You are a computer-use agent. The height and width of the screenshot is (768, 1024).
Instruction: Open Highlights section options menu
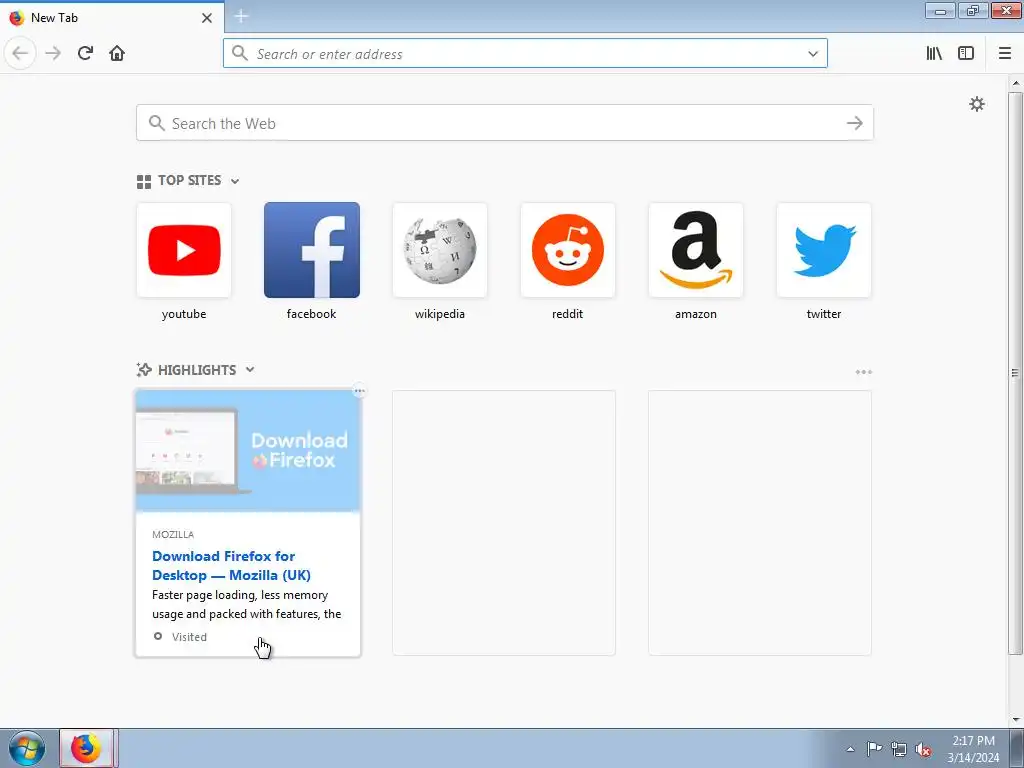[863, 372]
